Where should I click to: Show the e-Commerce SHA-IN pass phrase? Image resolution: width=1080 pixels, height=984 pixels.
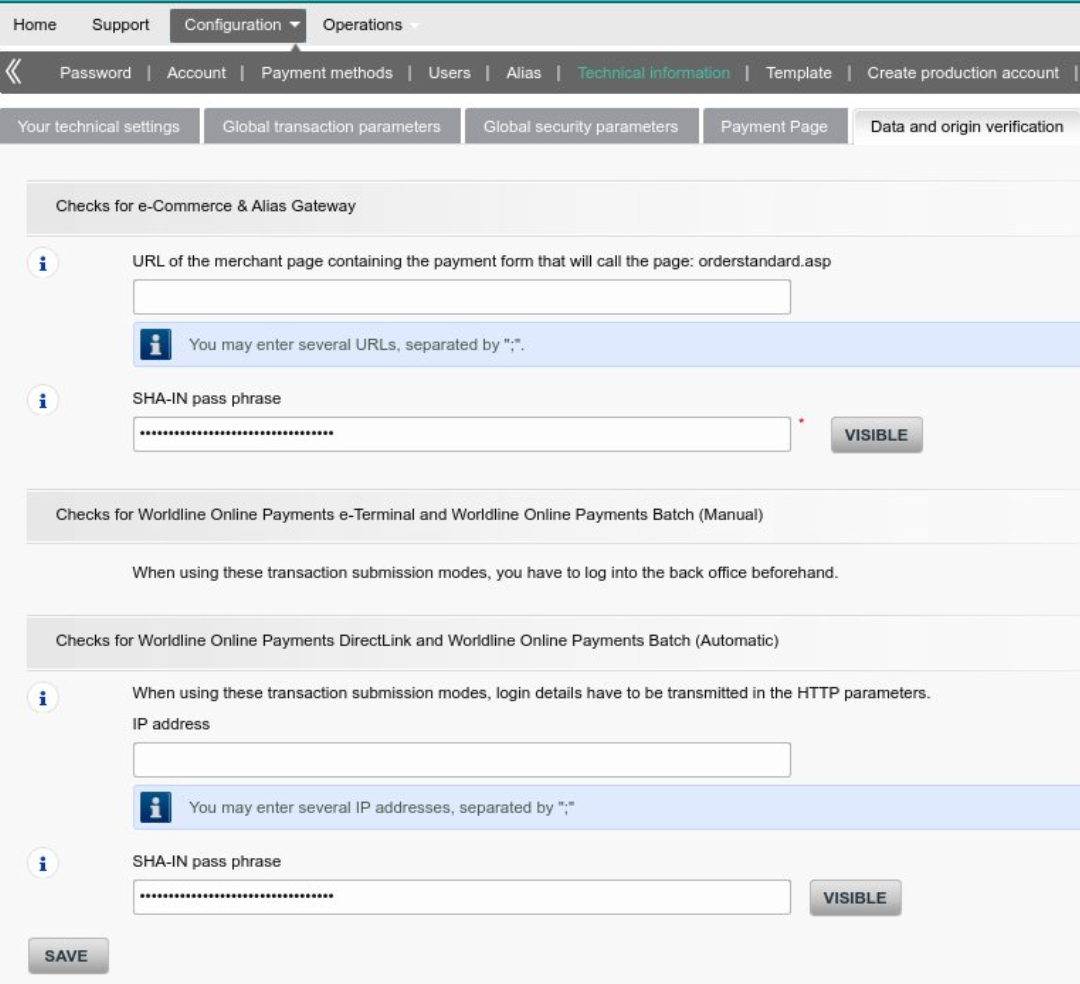[x=876, y=435]
